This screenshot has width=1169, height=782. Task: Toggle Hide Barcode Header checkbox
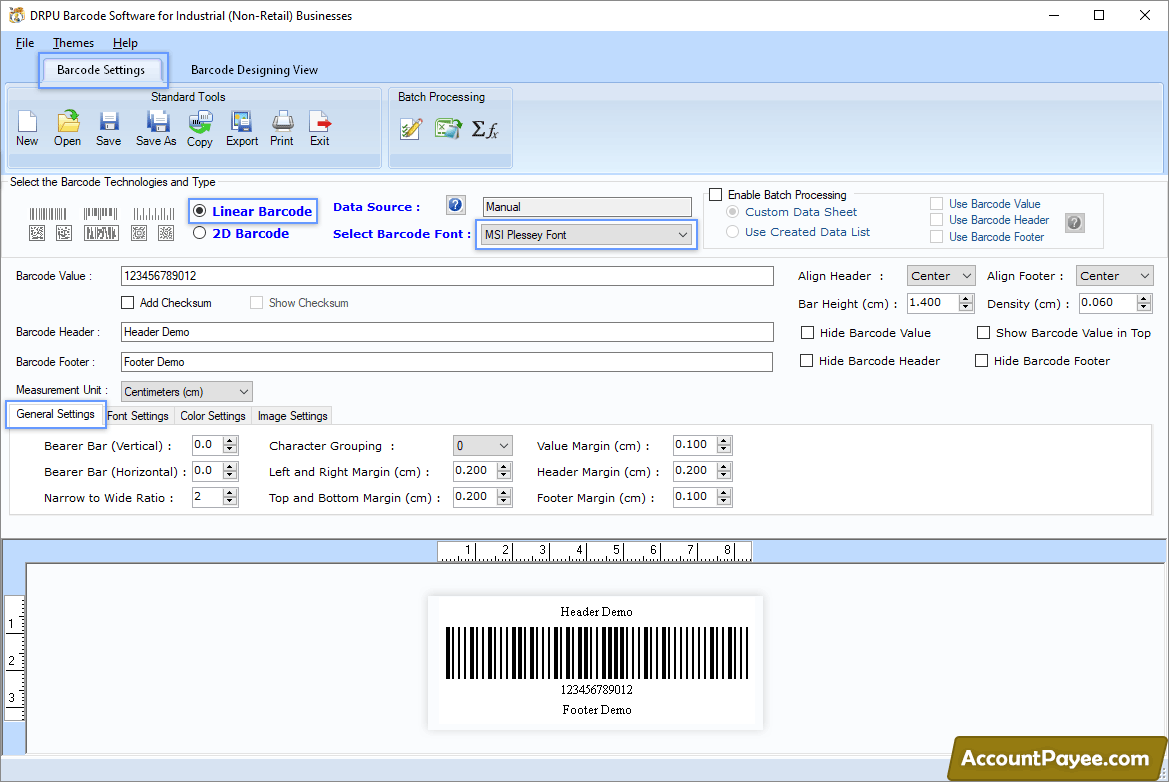click(x=806, y=361)
